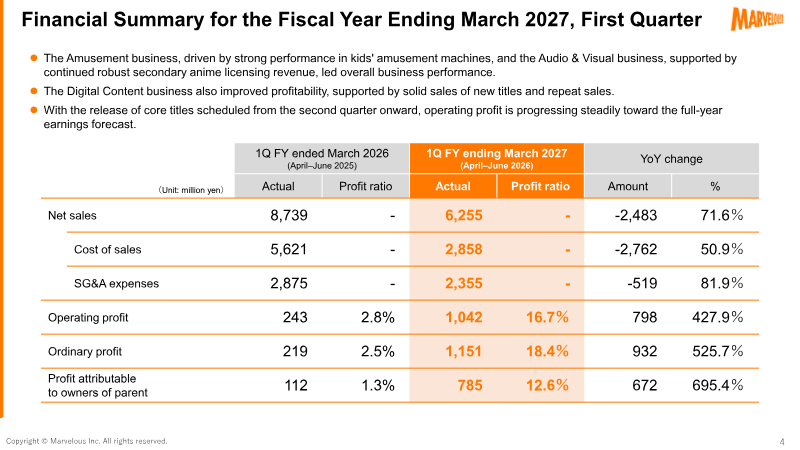Click the slide title heading
This screenshot has width=800, height=450.
coord(361,19)
